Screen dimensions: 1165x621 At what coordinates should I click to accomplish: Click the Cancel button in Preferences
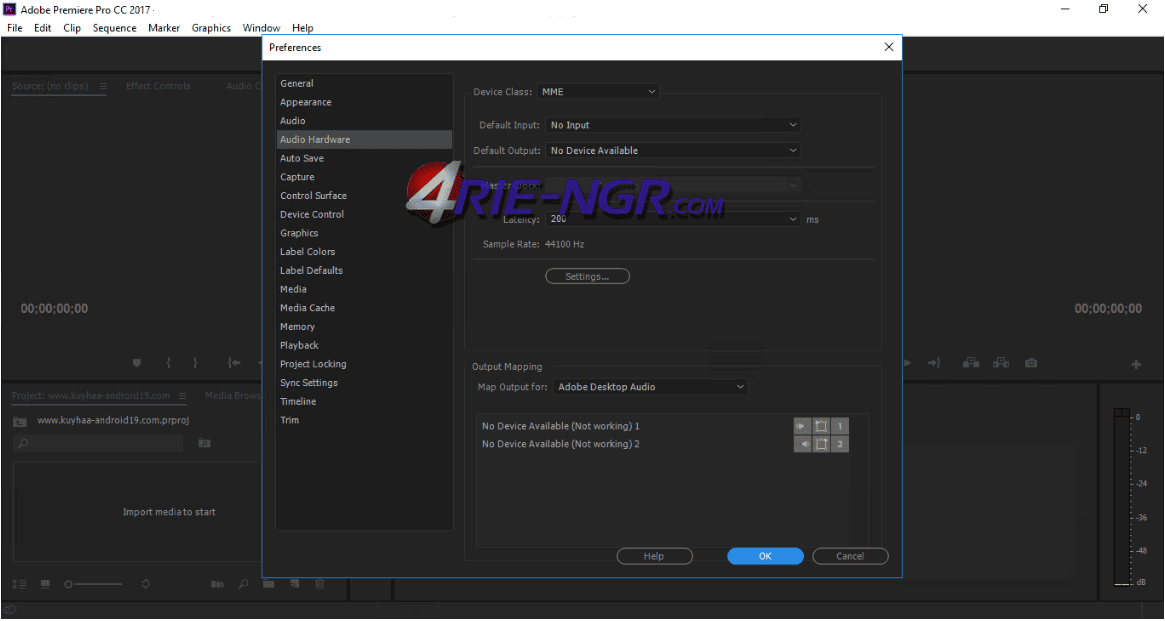click(850, 556)
